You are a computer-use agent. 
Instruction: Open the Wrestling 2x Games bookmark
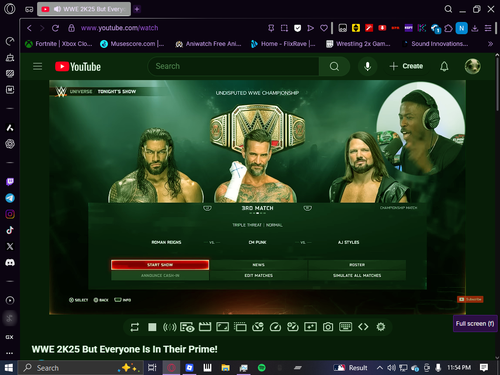point(358,44)
